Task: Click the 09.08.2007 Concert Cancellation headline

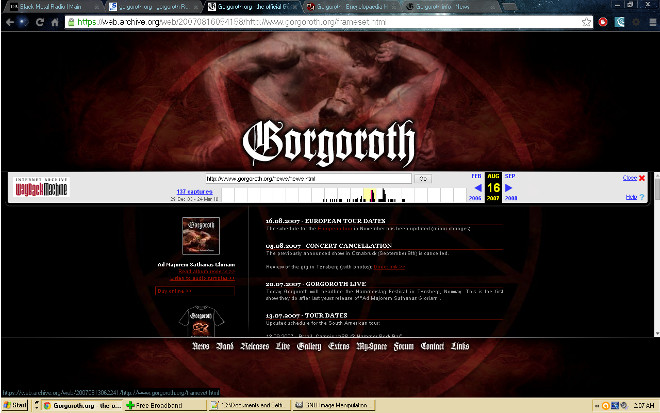Action: pos(328,245)
